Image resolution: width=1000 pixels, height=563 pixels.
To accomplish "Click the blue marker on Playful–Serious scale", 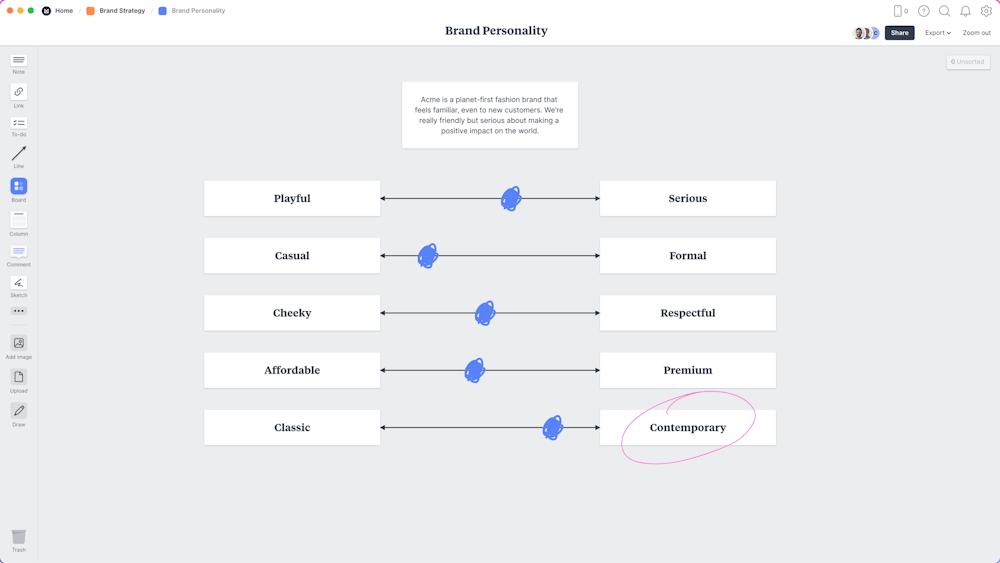I will tap(511, 198).
